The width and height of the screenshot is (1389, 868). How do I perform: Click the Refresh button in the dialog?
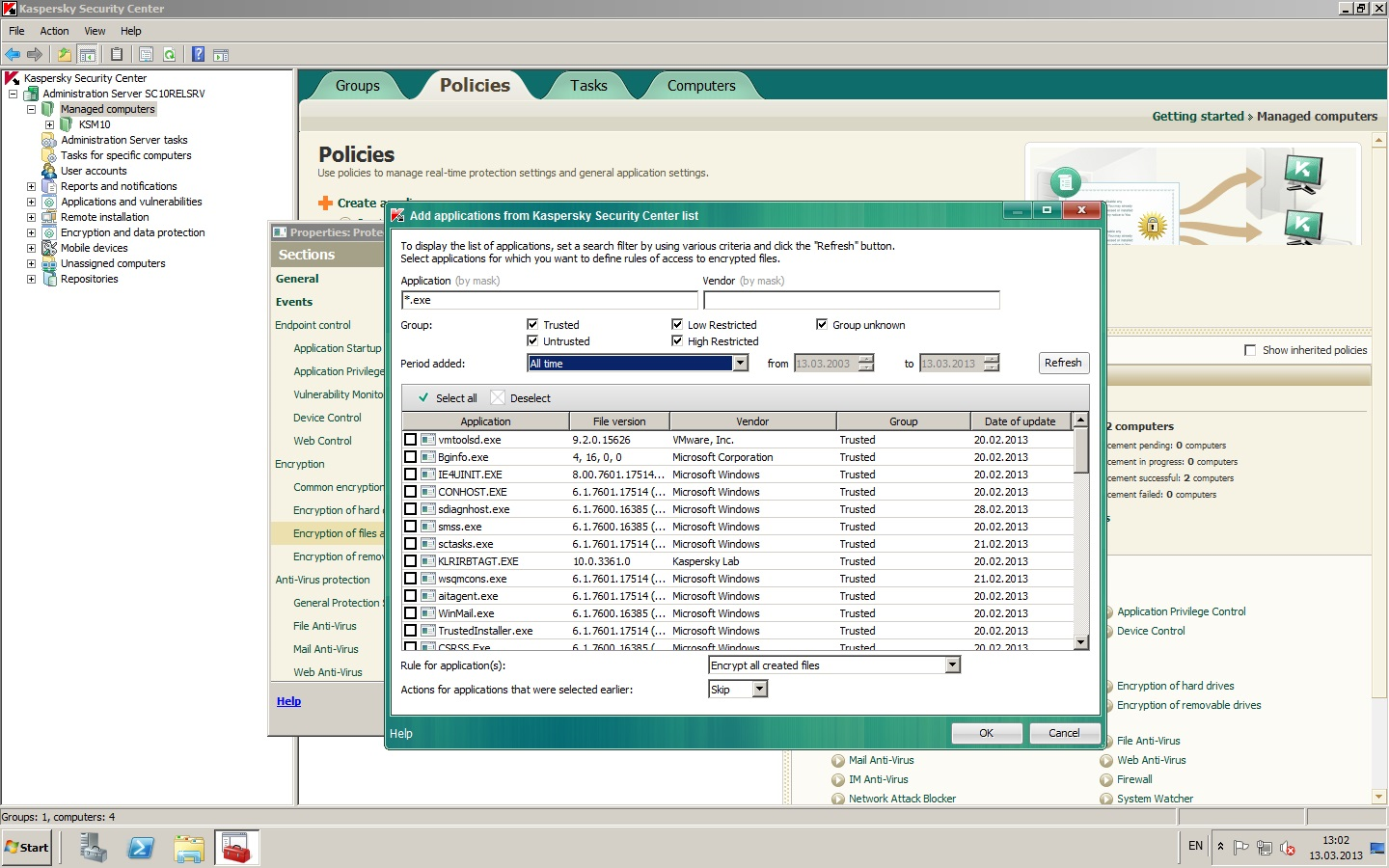coord(1063,363)
